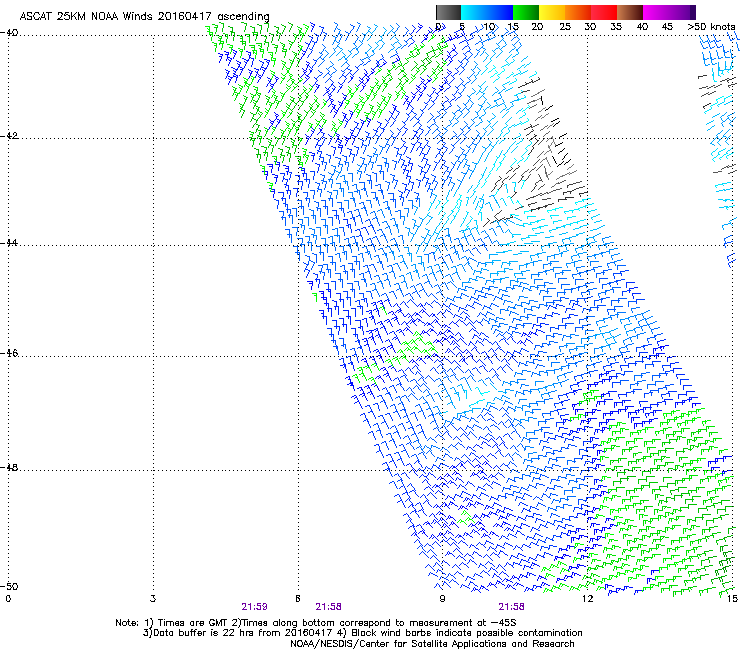Click the -42 latitude axis label

tap(9, 136)
